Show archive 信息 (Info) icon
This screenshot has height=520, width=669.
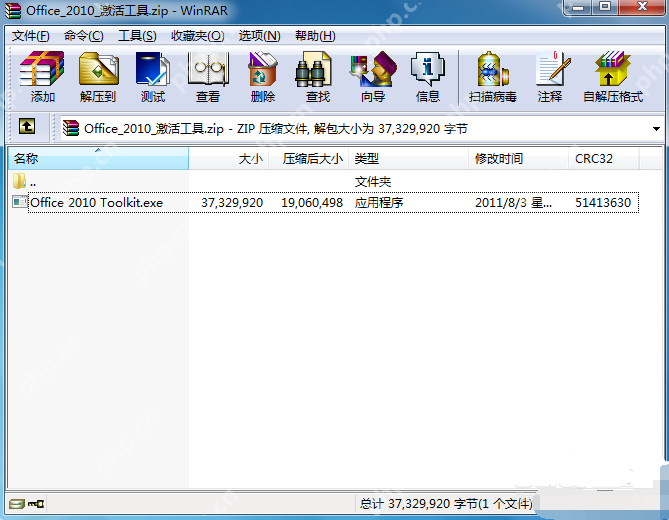(x=428, y=78)
